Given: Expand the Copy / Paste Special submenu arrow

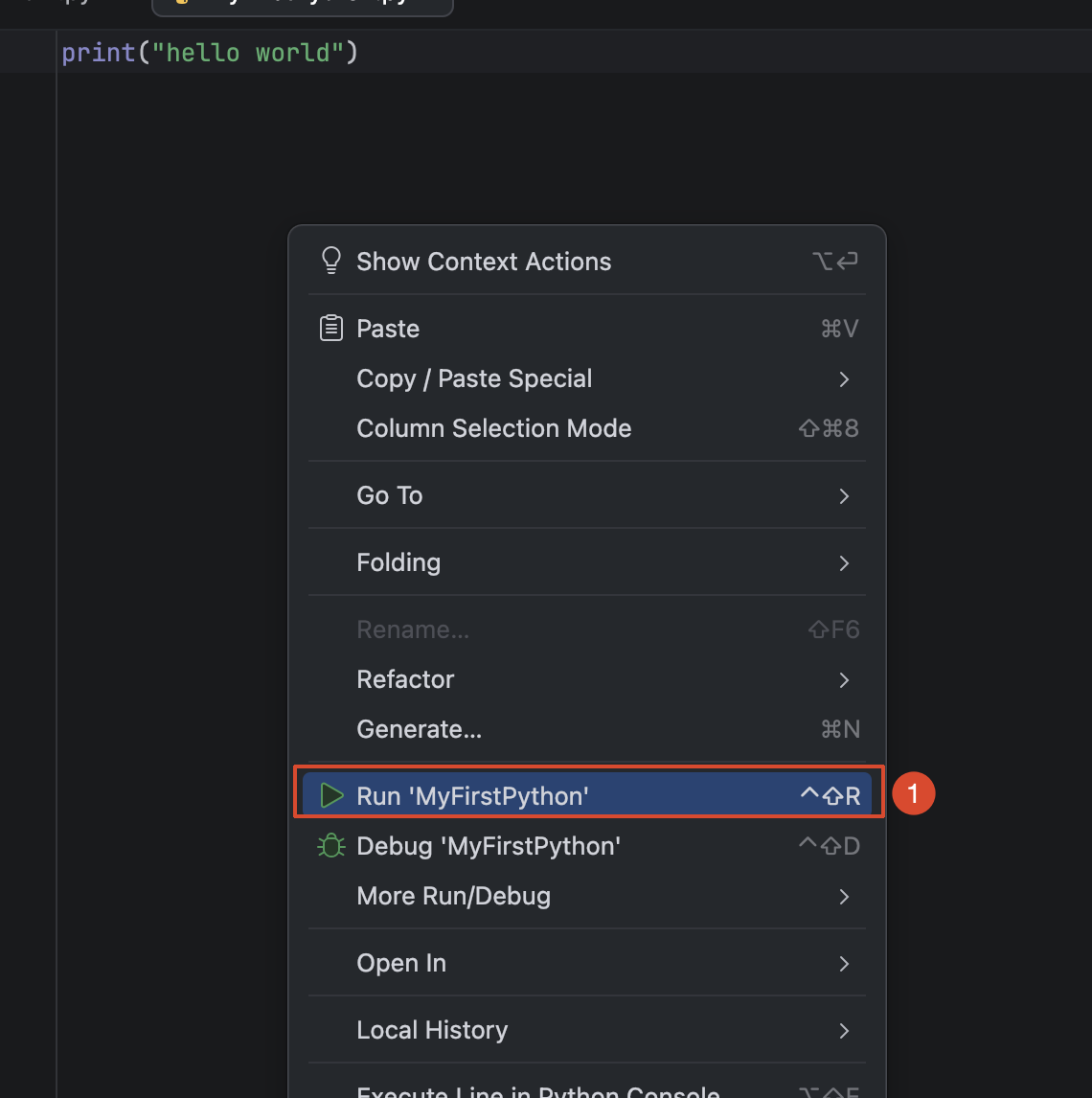Looking at the screenshot, I should tap(844, 379).
